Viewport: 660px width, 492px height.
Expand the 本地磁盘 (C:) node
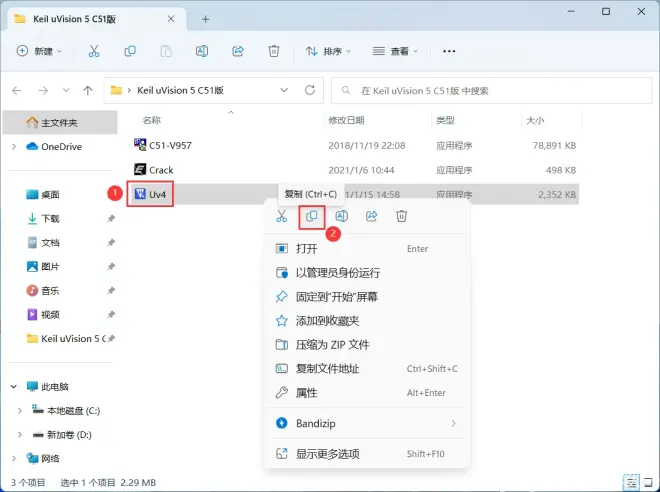tap(20, 411)
